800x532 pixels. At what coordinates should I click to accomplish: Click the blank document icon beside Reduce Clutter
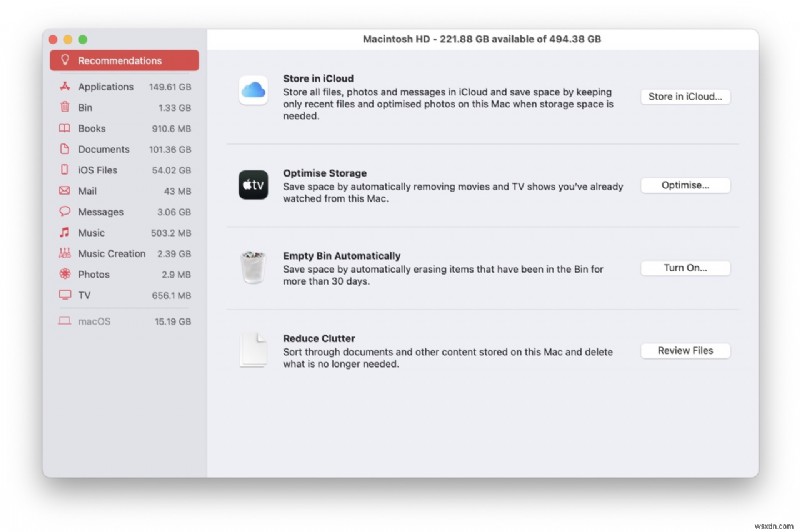(254, 350)
